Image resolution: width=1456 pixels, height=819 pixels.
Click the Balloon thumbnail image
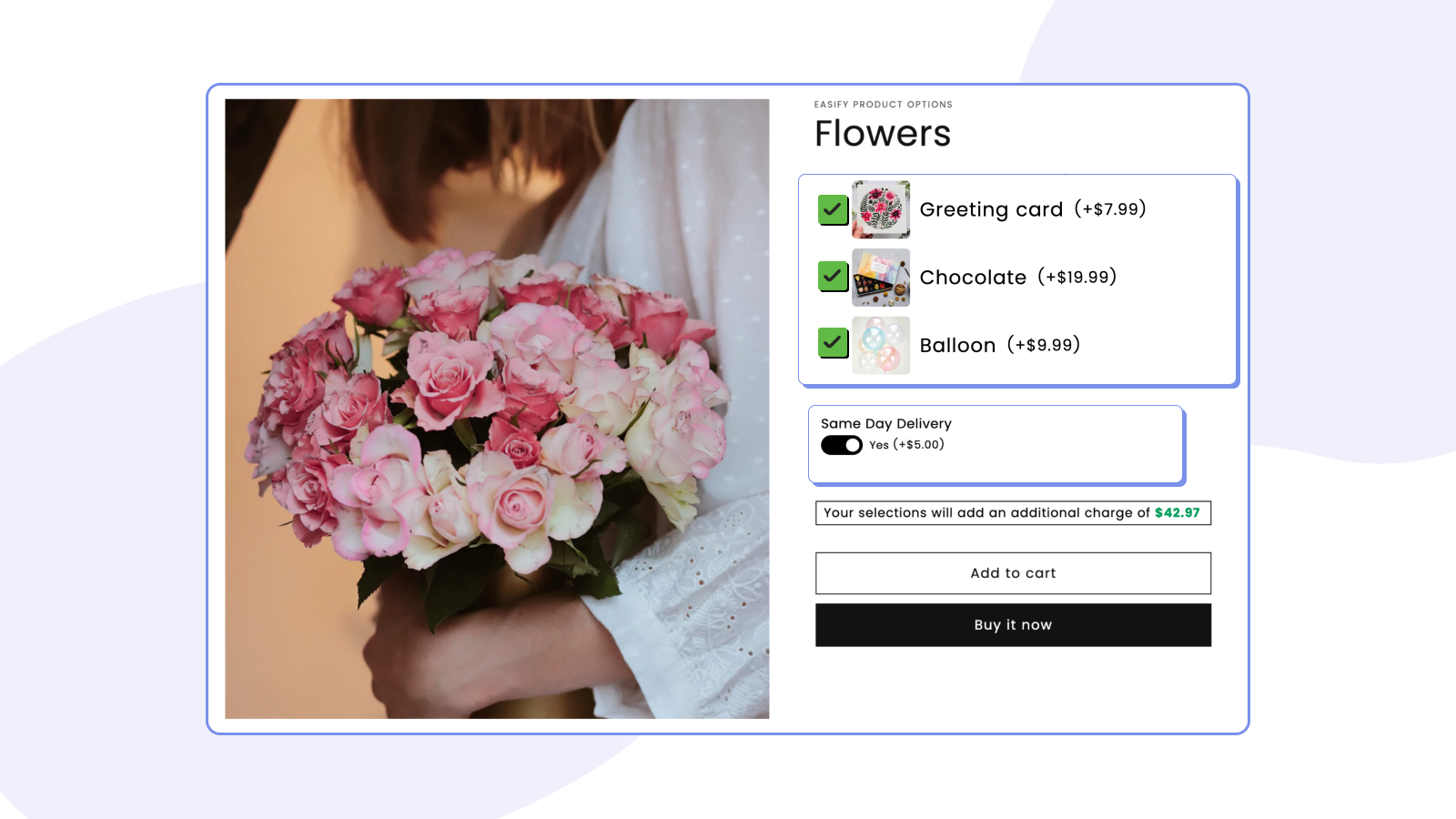[x=881, y=346]
